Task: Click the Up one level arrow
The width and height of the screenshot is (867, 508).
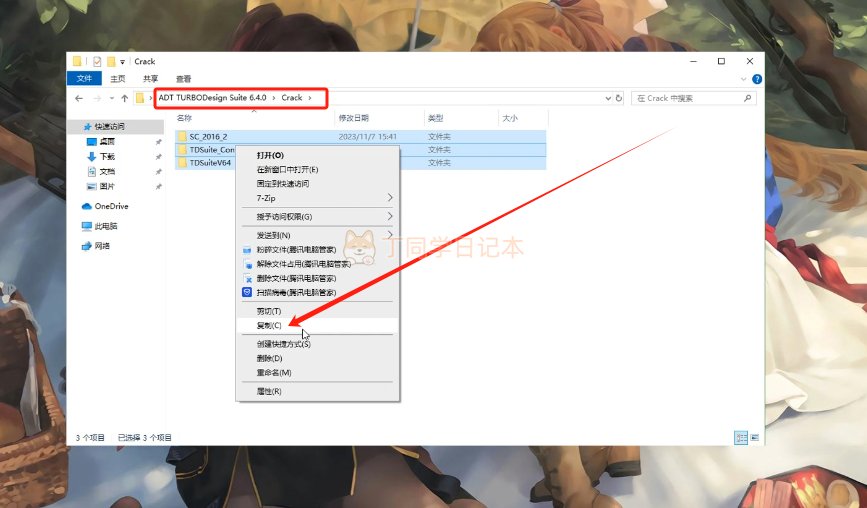Action: tap(124, 98)
